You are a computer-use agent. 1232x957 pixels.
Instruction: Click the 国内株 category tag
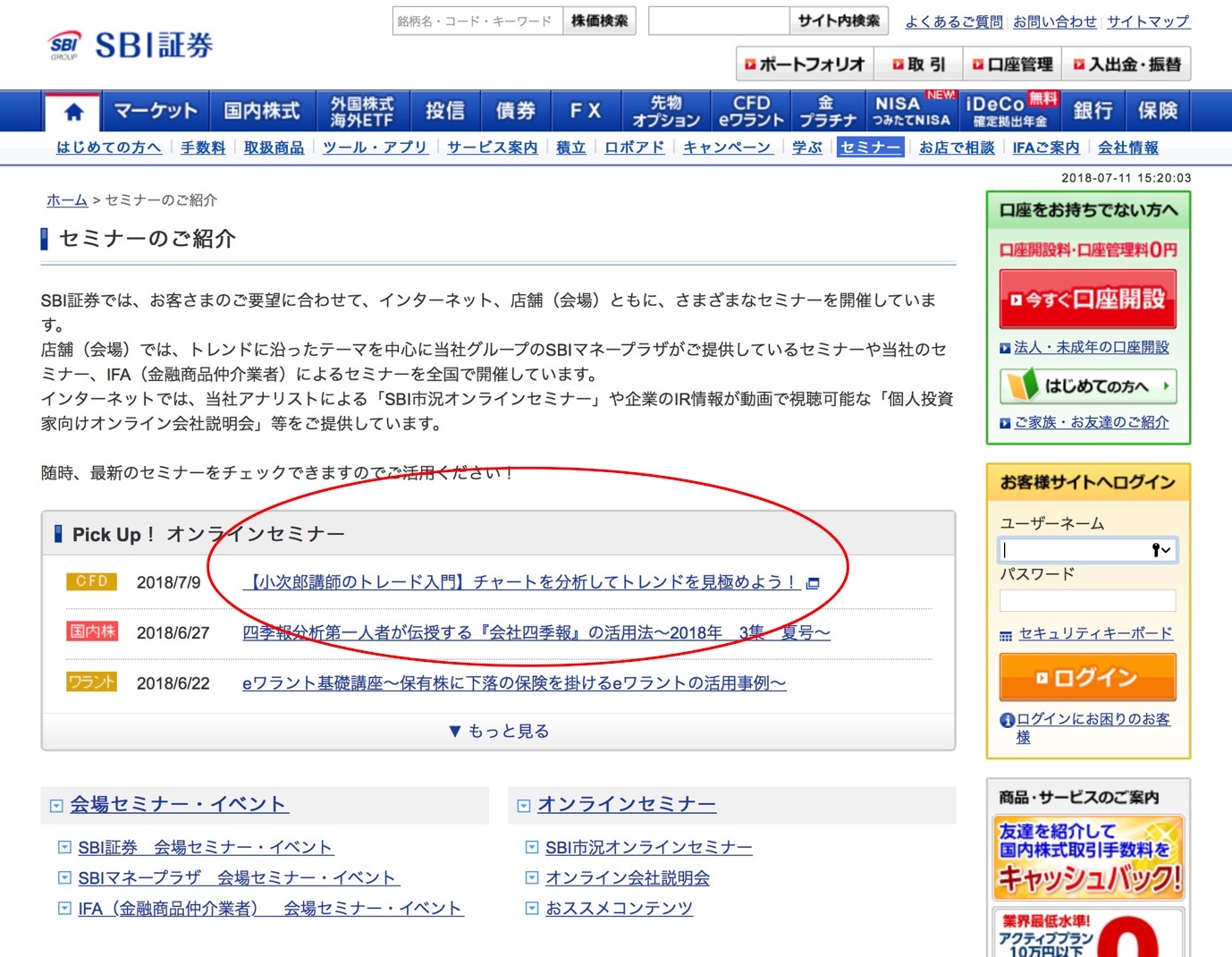(92, 631)
